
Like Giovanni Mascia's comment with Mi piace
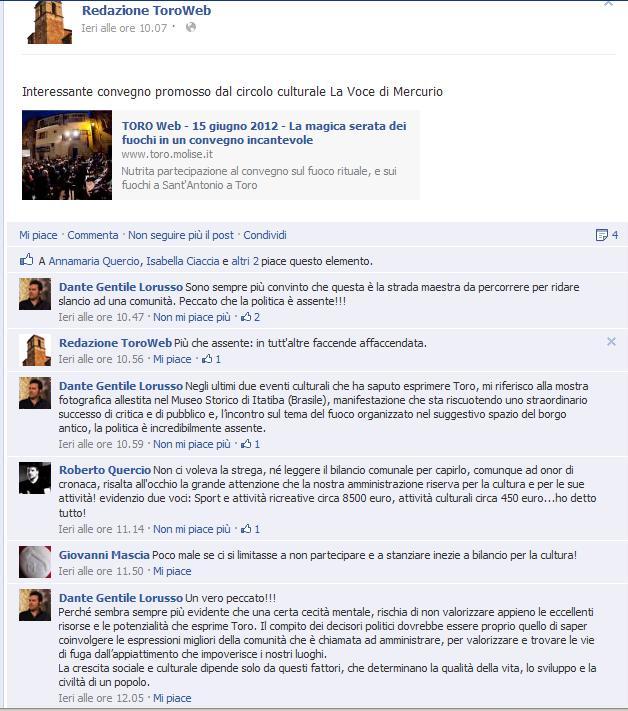[x=172, y=571]
